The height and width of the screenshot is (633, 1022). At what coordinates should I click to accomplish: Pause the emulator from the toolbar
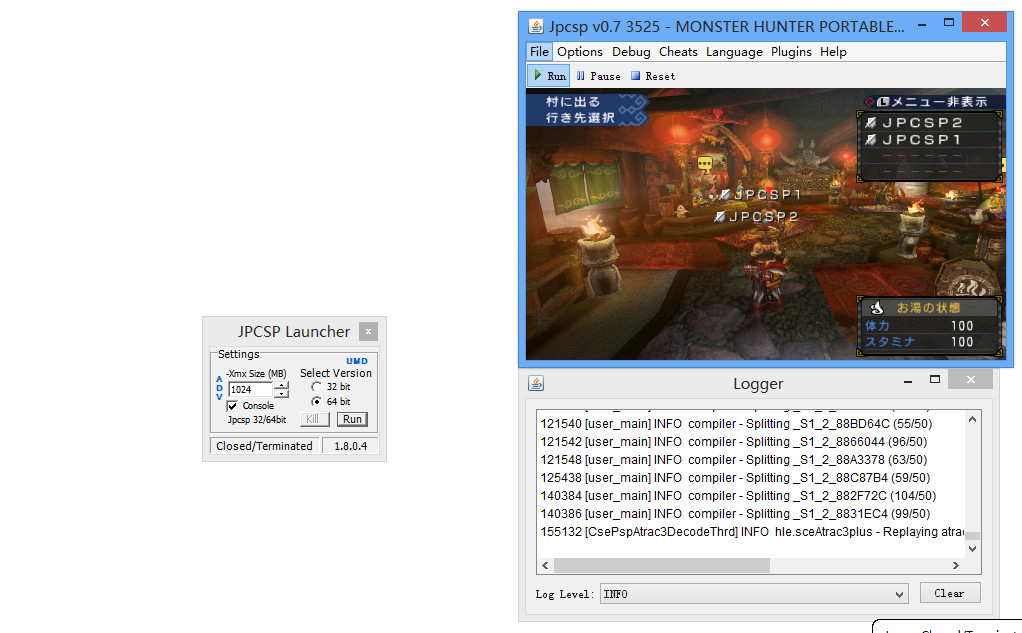point(598,76)
